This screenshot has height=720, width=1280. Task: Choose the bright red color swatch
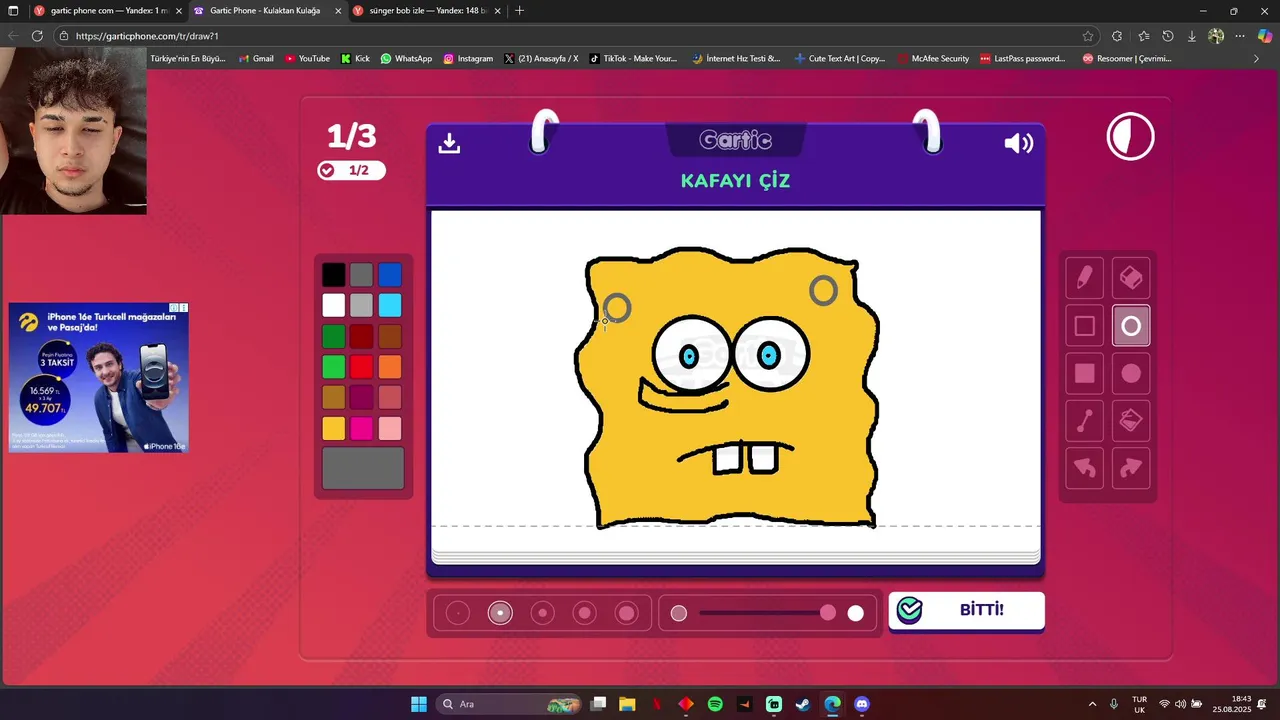(362, 367)
